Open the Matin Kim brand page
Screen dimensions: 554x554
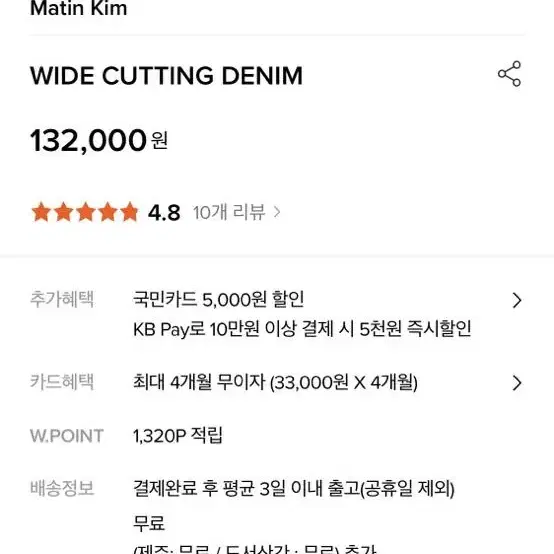point(78,8)
